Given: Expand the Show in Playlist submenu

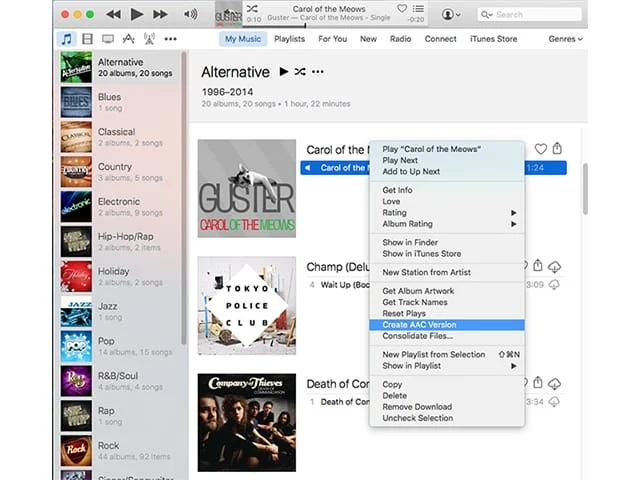Looking at the screenshot, I should [447, 366].
